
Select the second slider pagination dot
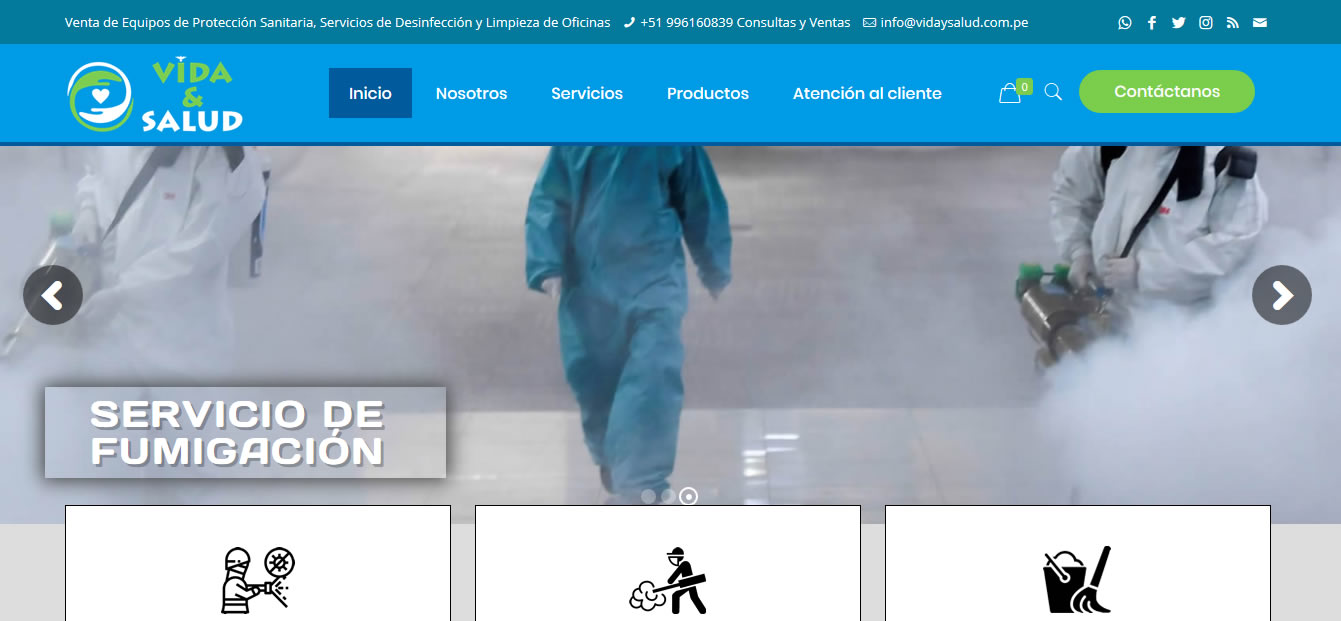coord(667,496)
